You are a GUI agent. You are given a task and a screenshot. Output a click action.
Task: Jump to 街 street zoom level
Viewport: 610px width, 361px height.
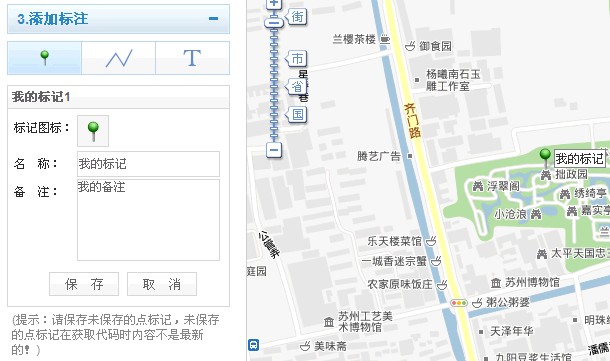point(296,17)
